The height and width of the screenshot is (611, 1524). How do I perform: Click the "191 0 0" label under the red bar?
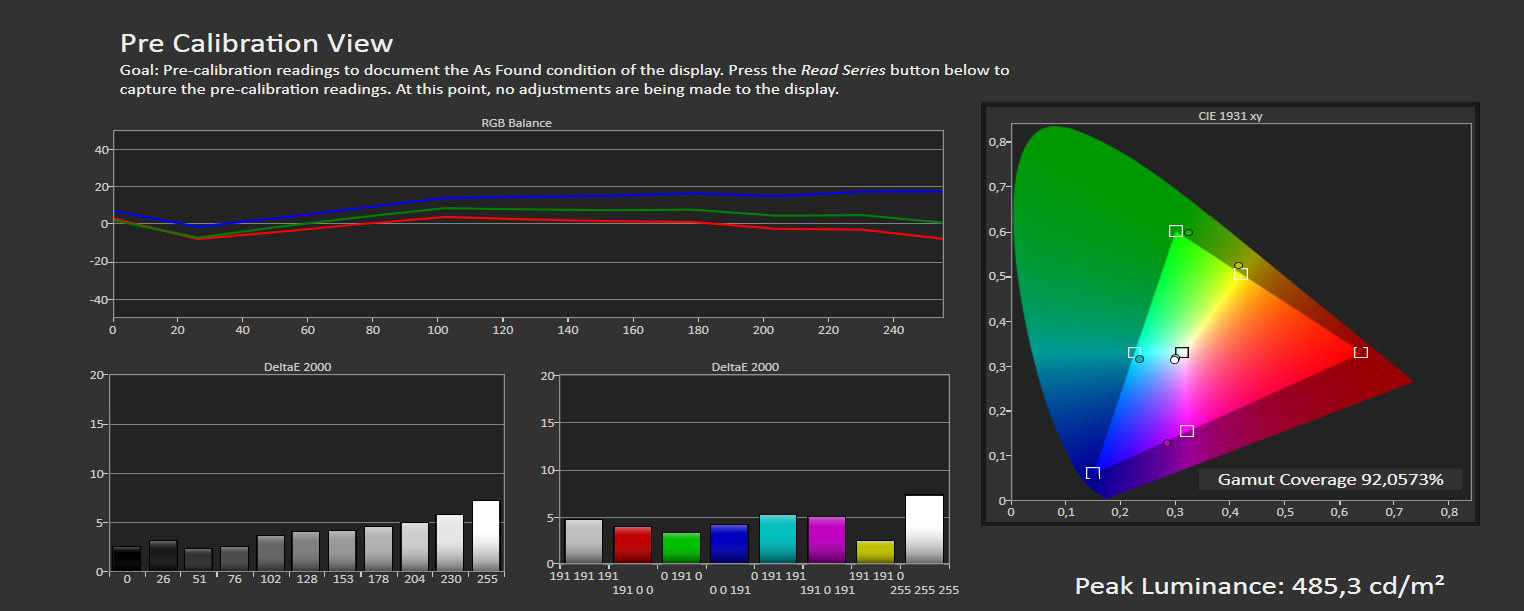[x=633, y=590]
